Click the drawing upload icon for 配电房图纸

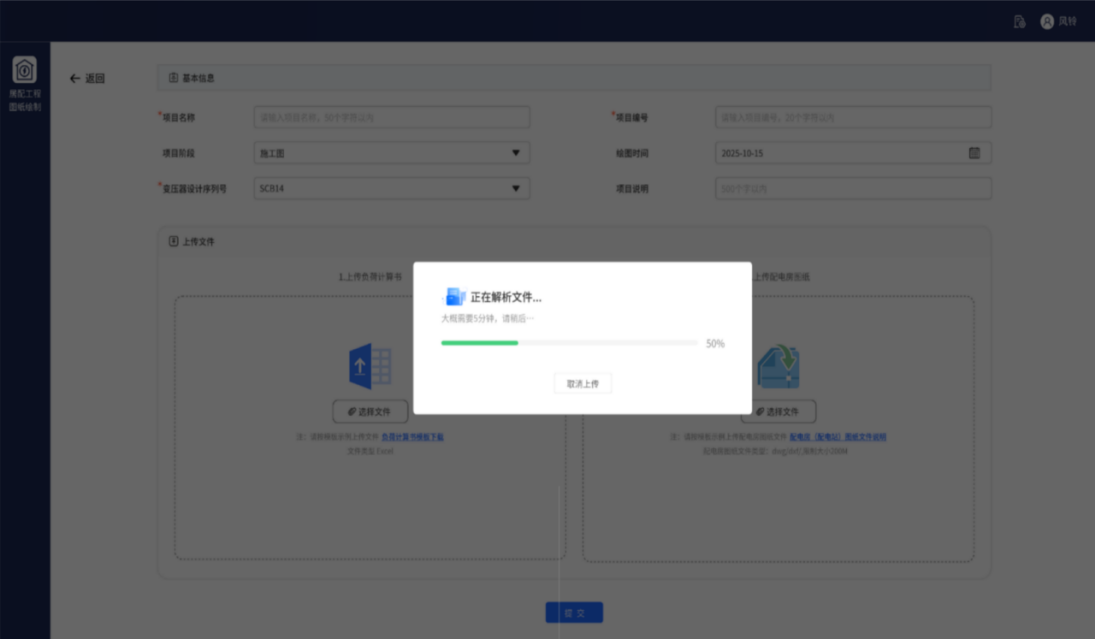[x=778, y=366]
